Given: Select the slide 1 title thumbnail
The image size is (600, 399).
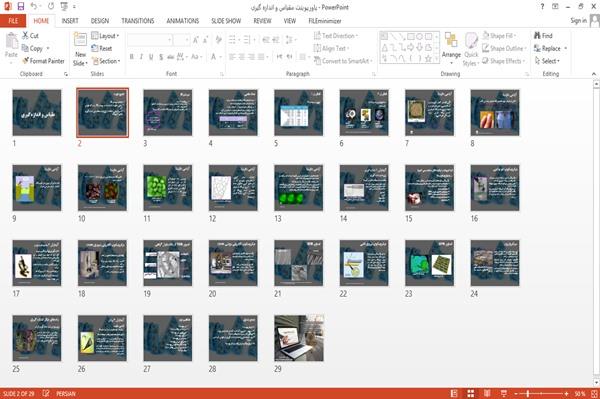Looking at the screenshot, I should coord(37,112).
